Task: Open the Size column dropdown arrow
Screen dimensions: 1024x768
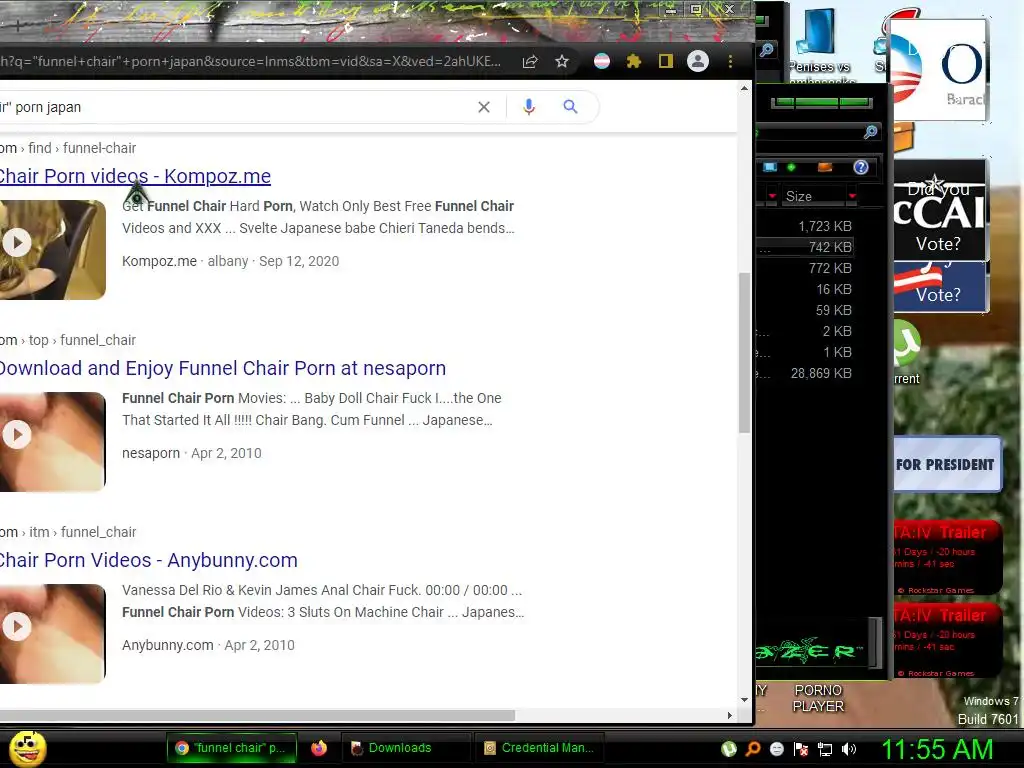Action: coord(852,196)
